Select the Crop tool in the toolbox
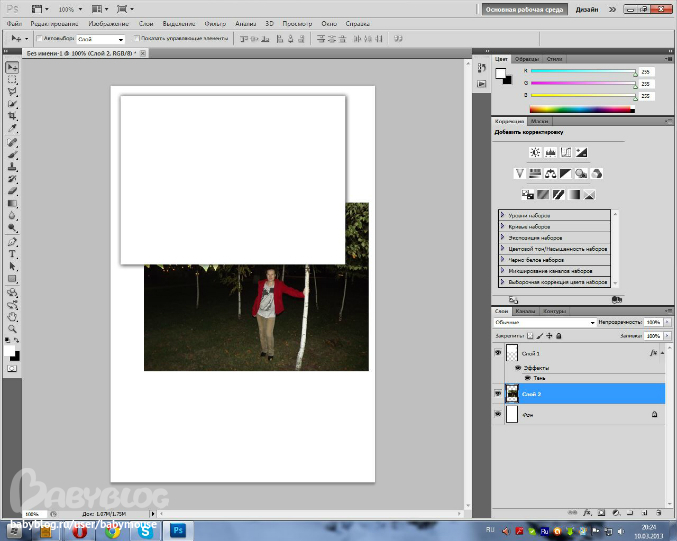Viewport: 677px width, 541px height. coord(13,116)
